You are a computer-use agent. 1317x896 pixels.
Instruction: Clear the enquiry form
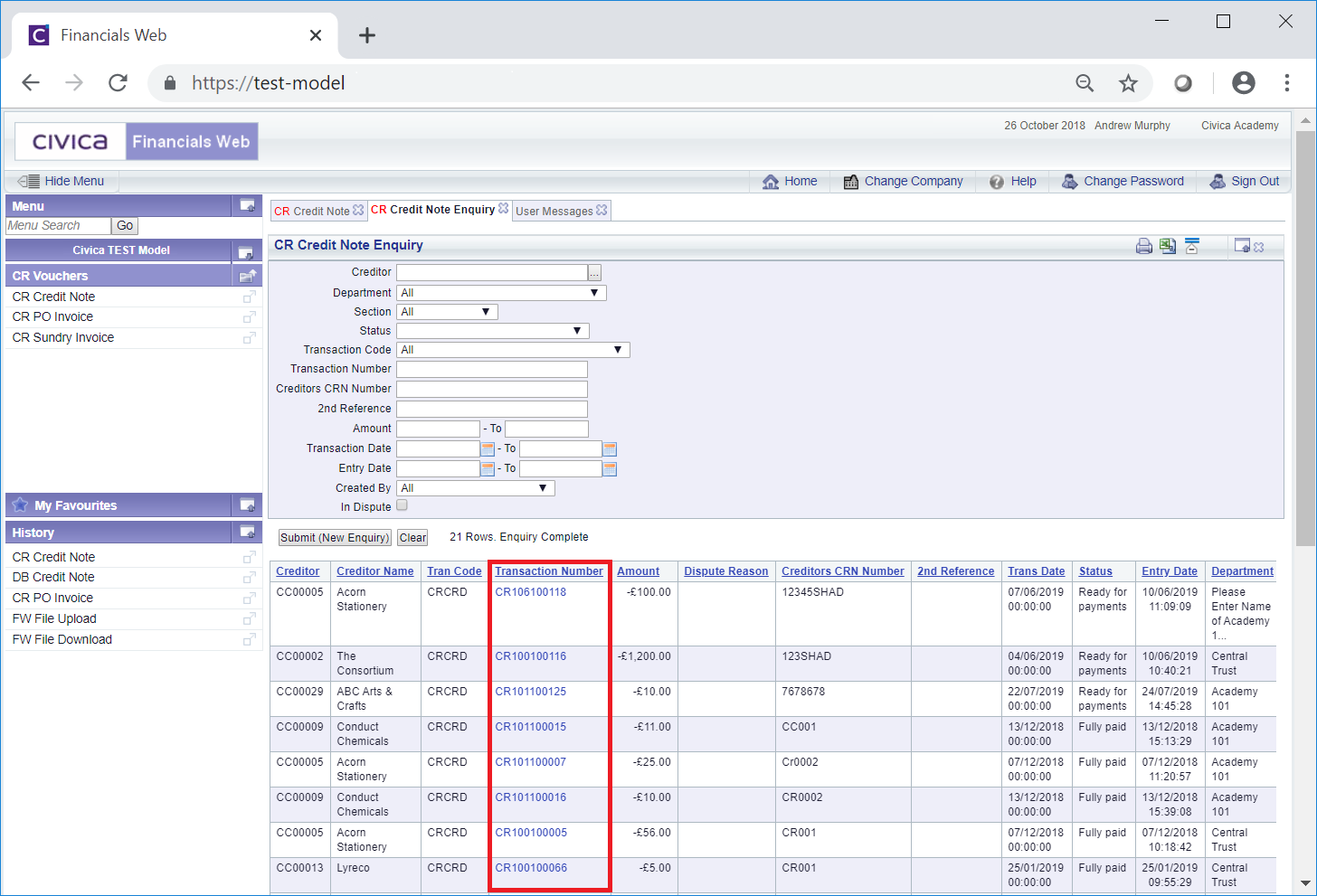(412, 538)
